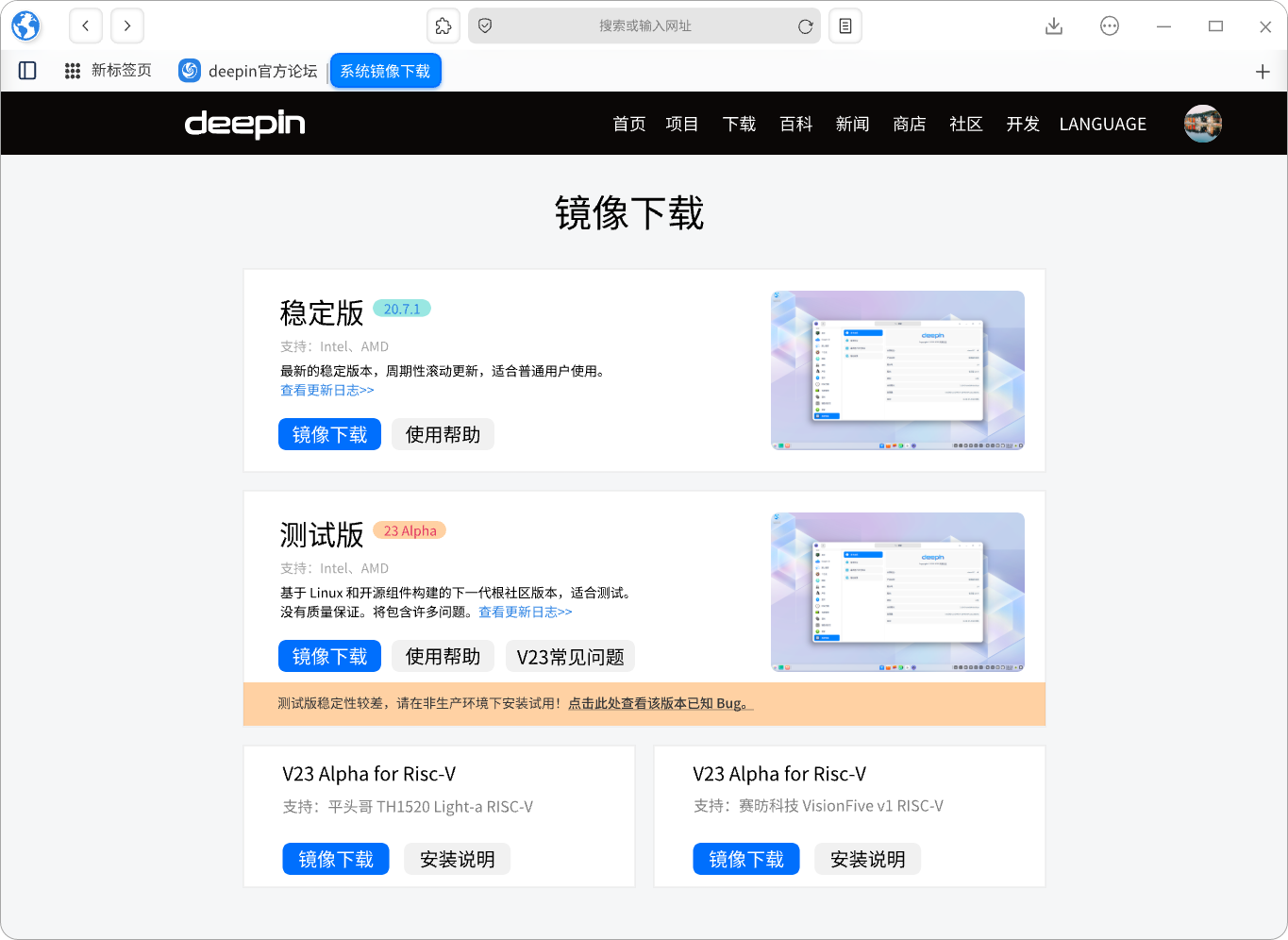
Task: Click the shield security icon in address bar
Action: pos(485,25)
